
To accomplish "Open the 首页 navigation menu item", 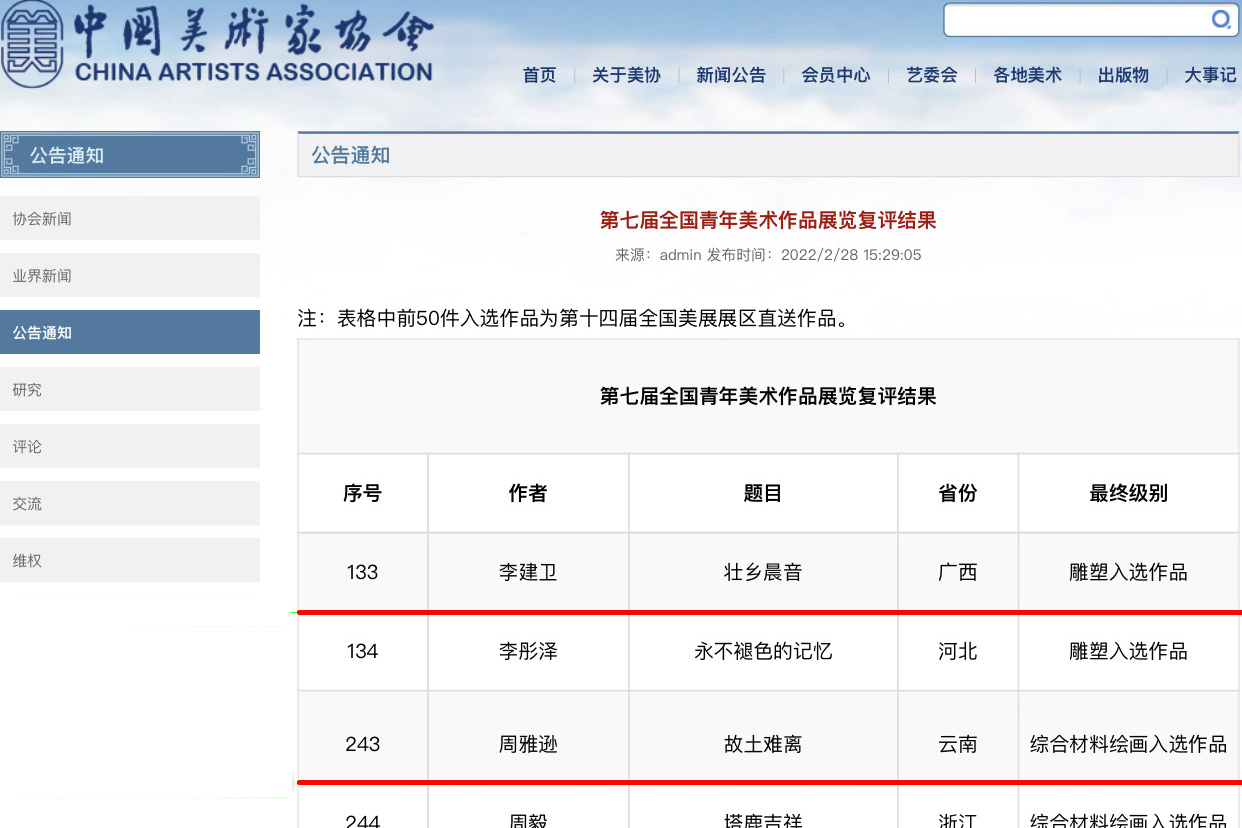I will (x=540, y=75).
